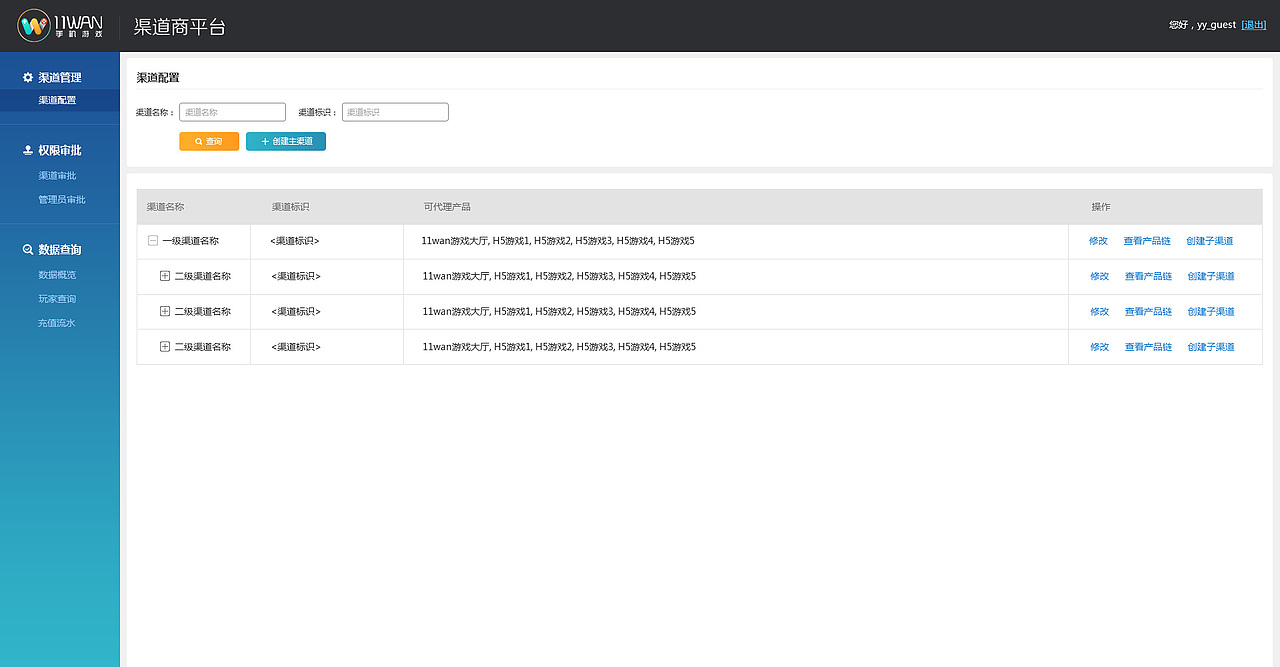
Task: Click the 一级渠道名称 row label
Action: tap(190, 241)
